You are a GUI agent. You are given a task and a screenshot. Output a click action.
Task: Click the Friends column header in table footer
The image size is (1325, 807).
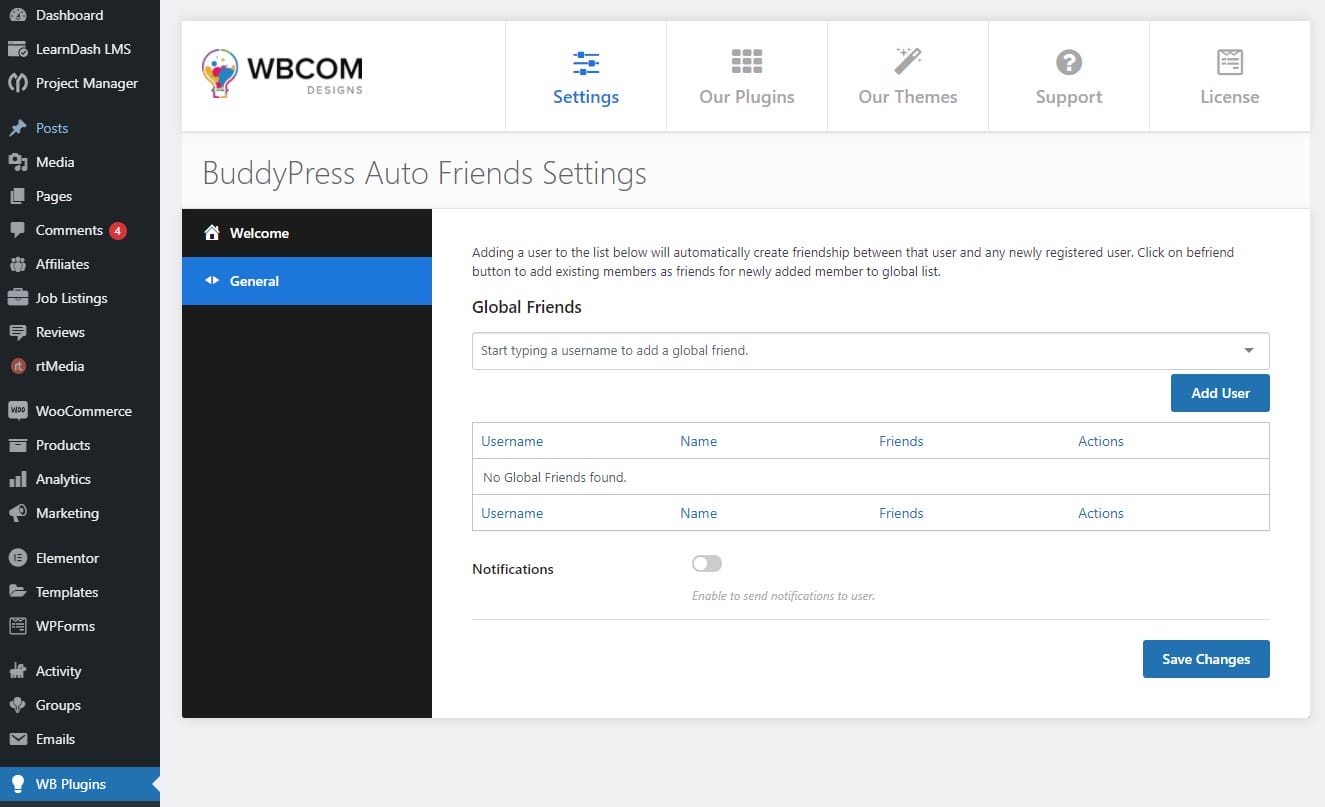(x=901, y=513)
